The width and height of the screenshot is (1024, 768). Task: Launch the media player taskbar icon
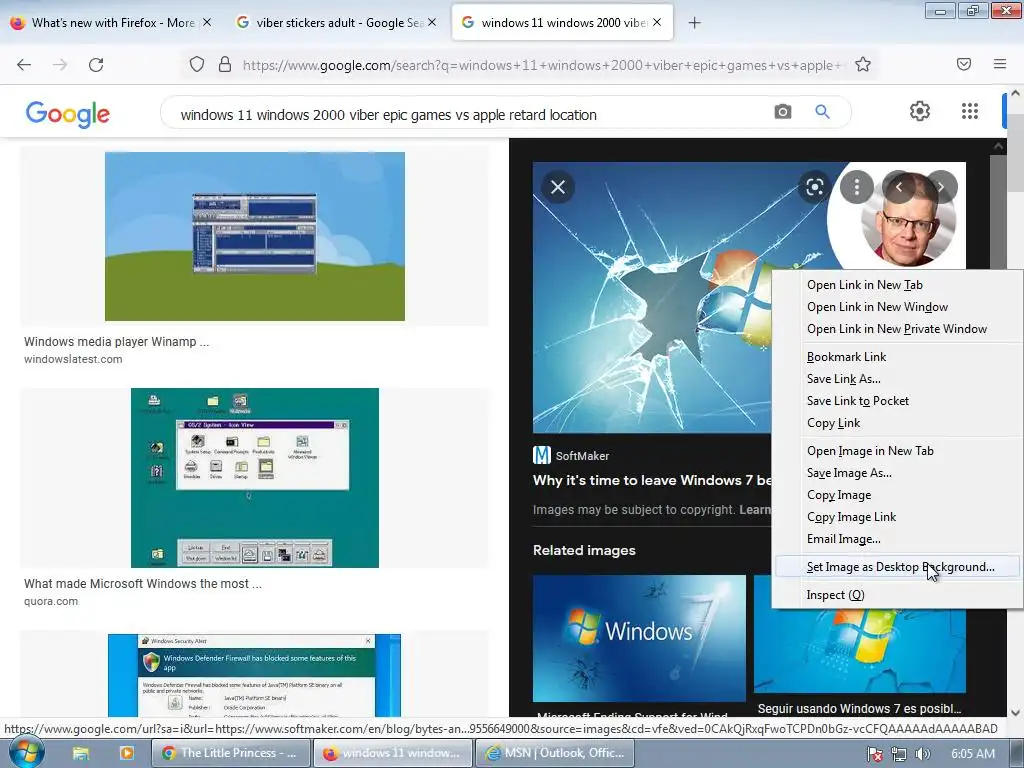(127, 753)
